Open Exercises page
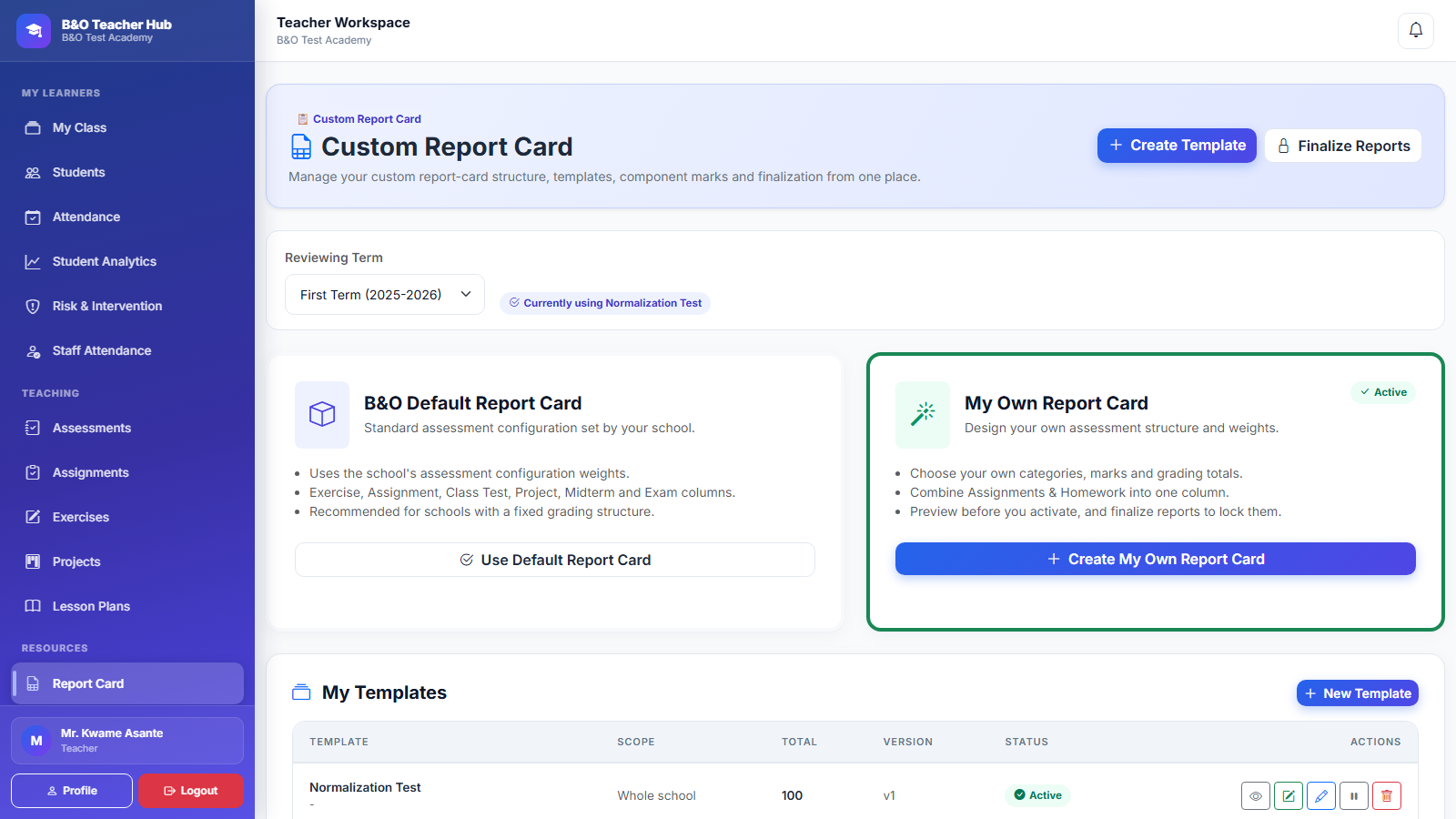Image resolution: width=1456 pixels, height=819 pixels. [x=127, y=518]
